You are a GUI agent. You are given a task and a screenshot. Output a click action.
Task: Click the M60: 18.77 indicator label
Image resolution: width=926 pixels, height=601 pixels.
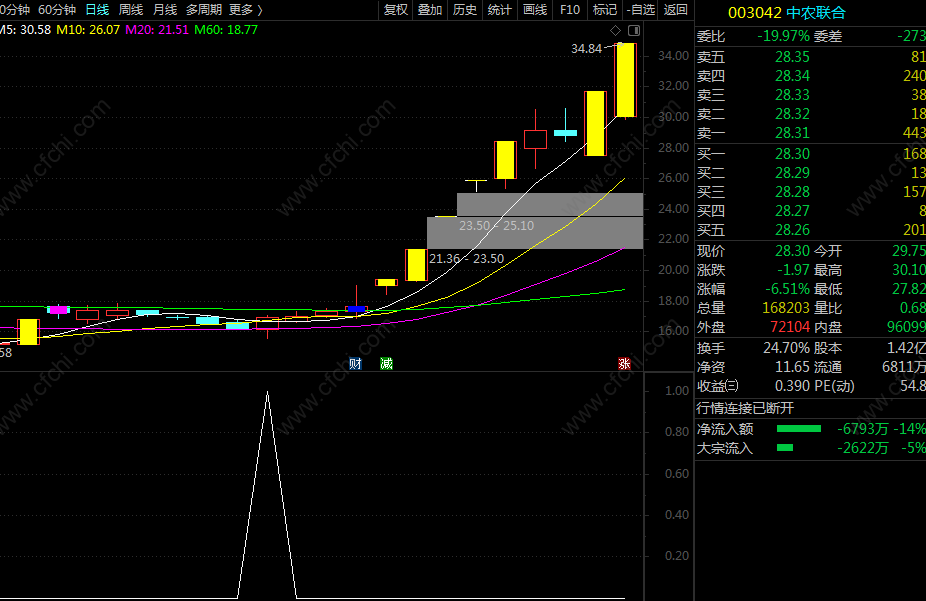226,30
